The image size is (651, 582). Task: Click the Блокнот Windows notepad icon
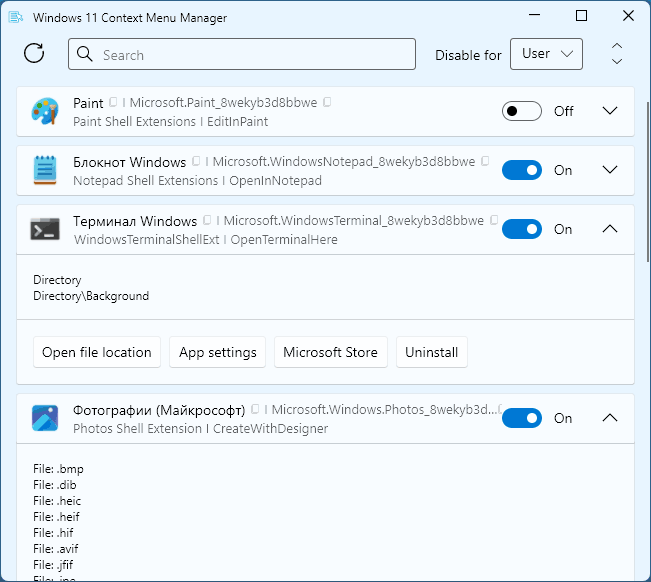[45, 170]
